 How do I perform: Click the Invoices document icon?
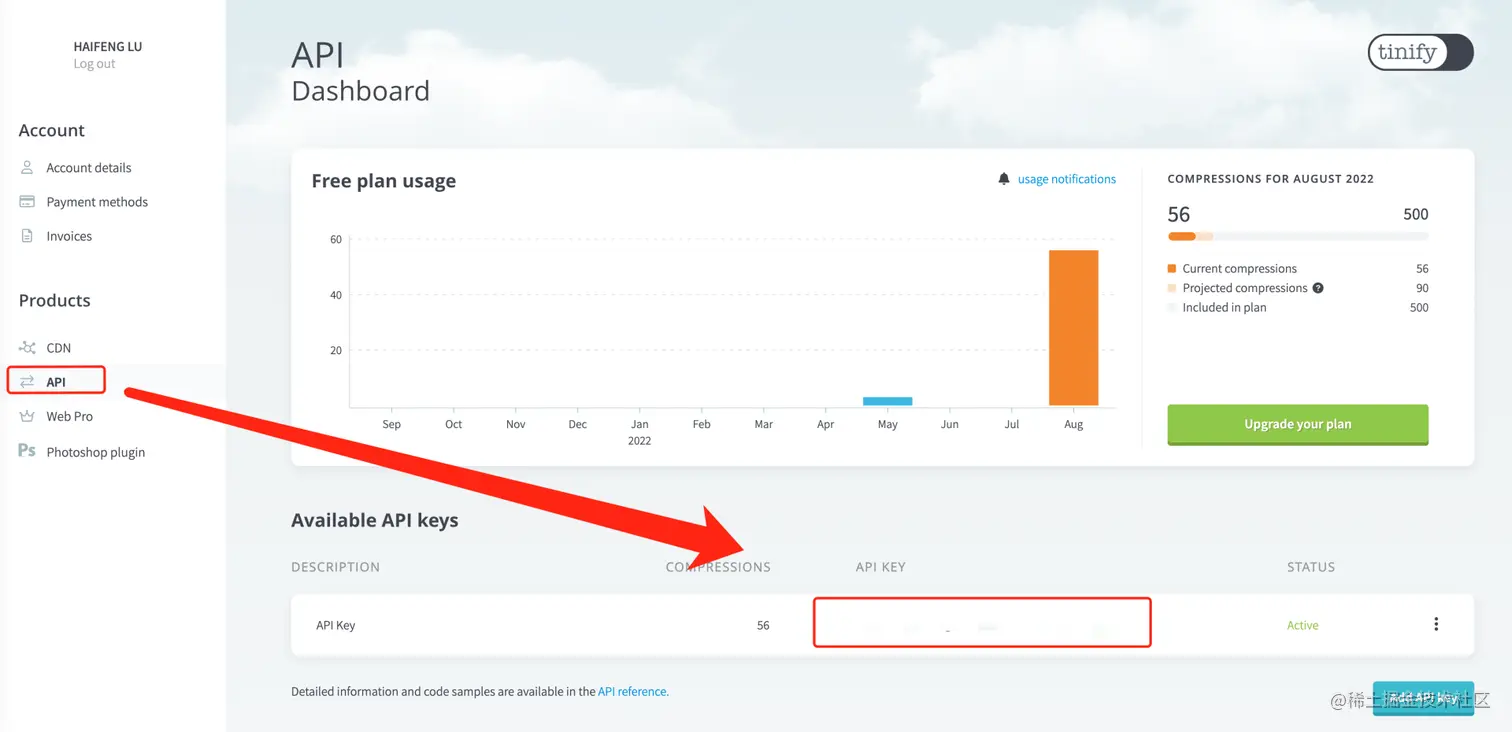point(27,236)
